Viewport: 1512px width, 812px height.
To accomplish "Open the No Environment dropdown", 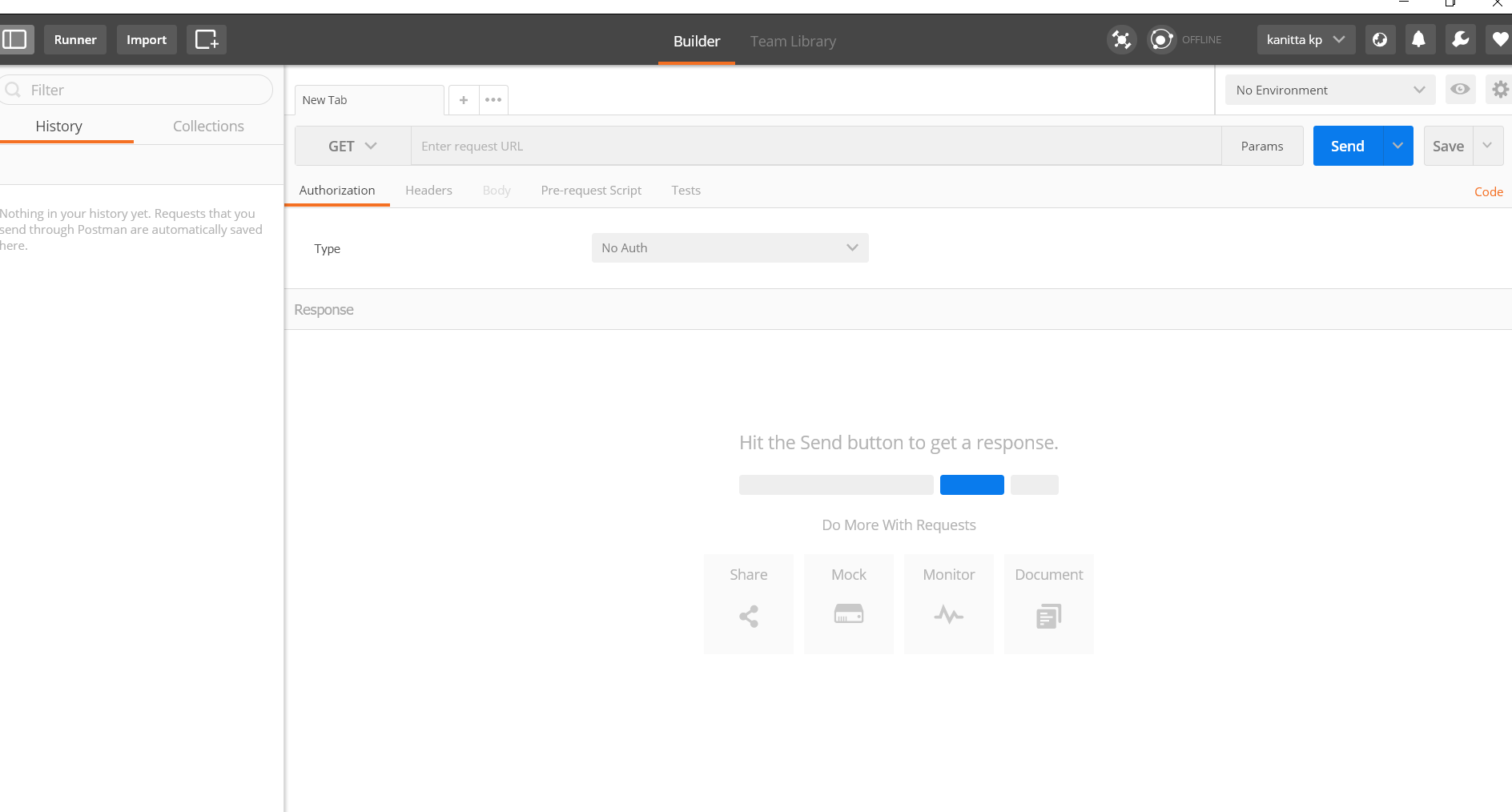I will pos(1330,90).
